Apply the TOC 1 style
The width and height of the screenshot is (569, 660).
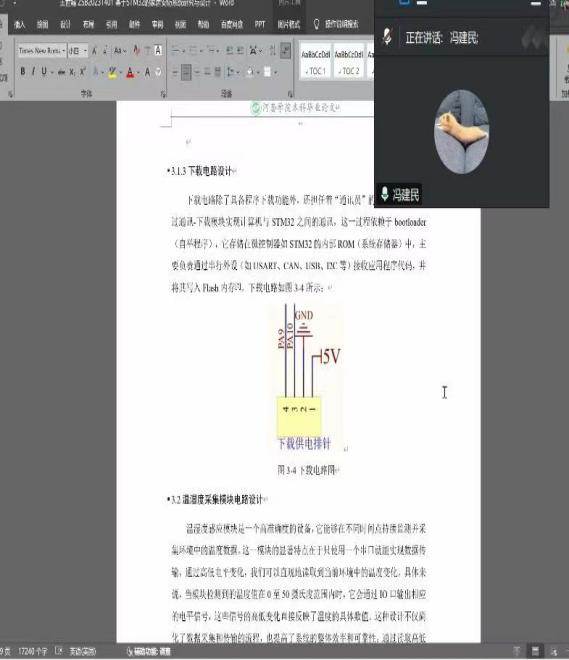[x=316, y=62]
